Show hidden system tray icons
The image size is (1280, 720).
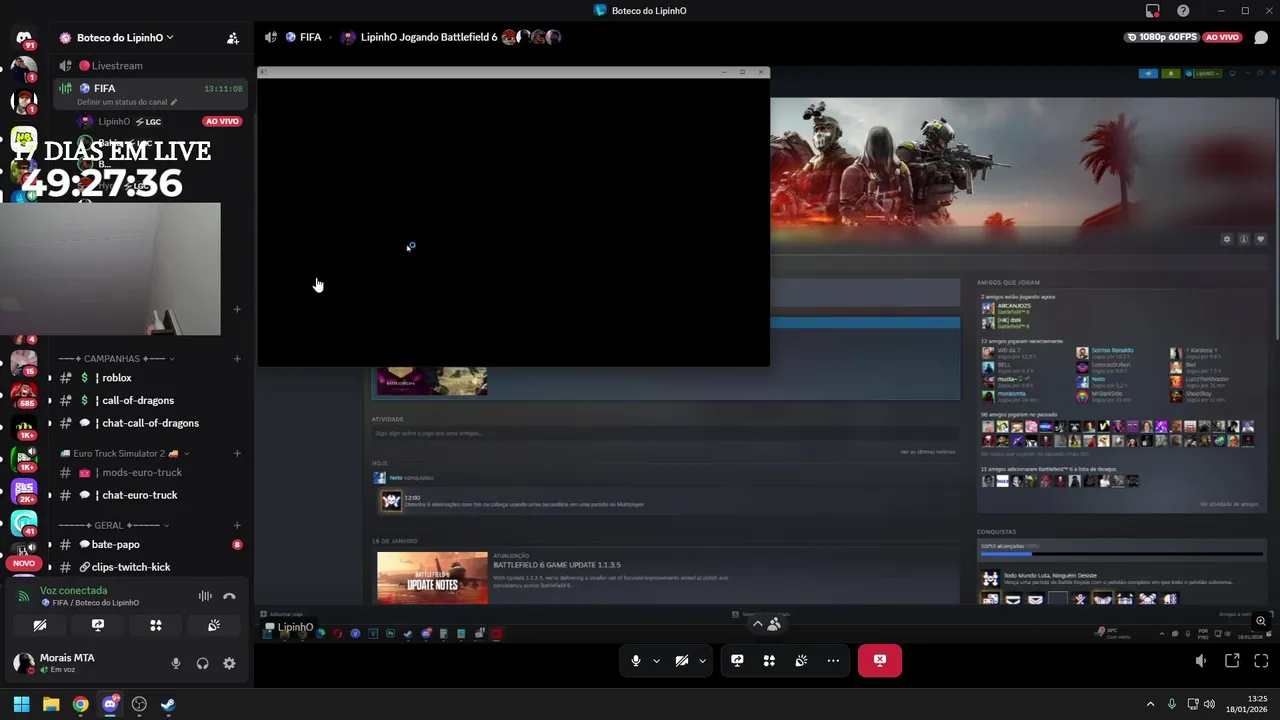1150,704
